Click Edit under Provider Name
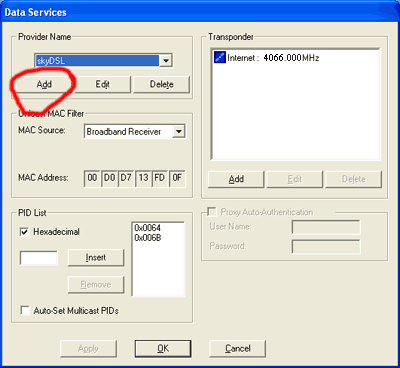 coord(102,84)
